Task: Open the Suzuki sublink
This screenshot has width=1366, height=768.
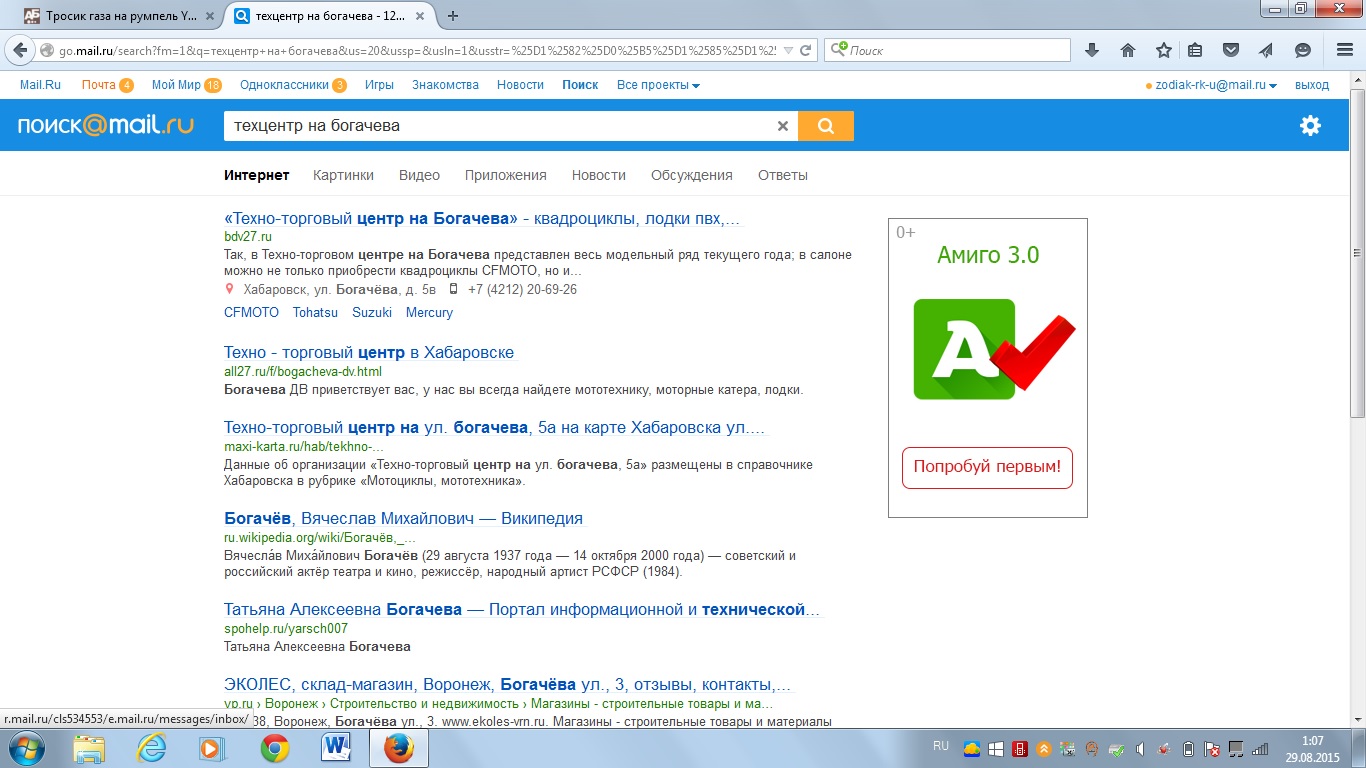Action: click(x=372, y=313)
